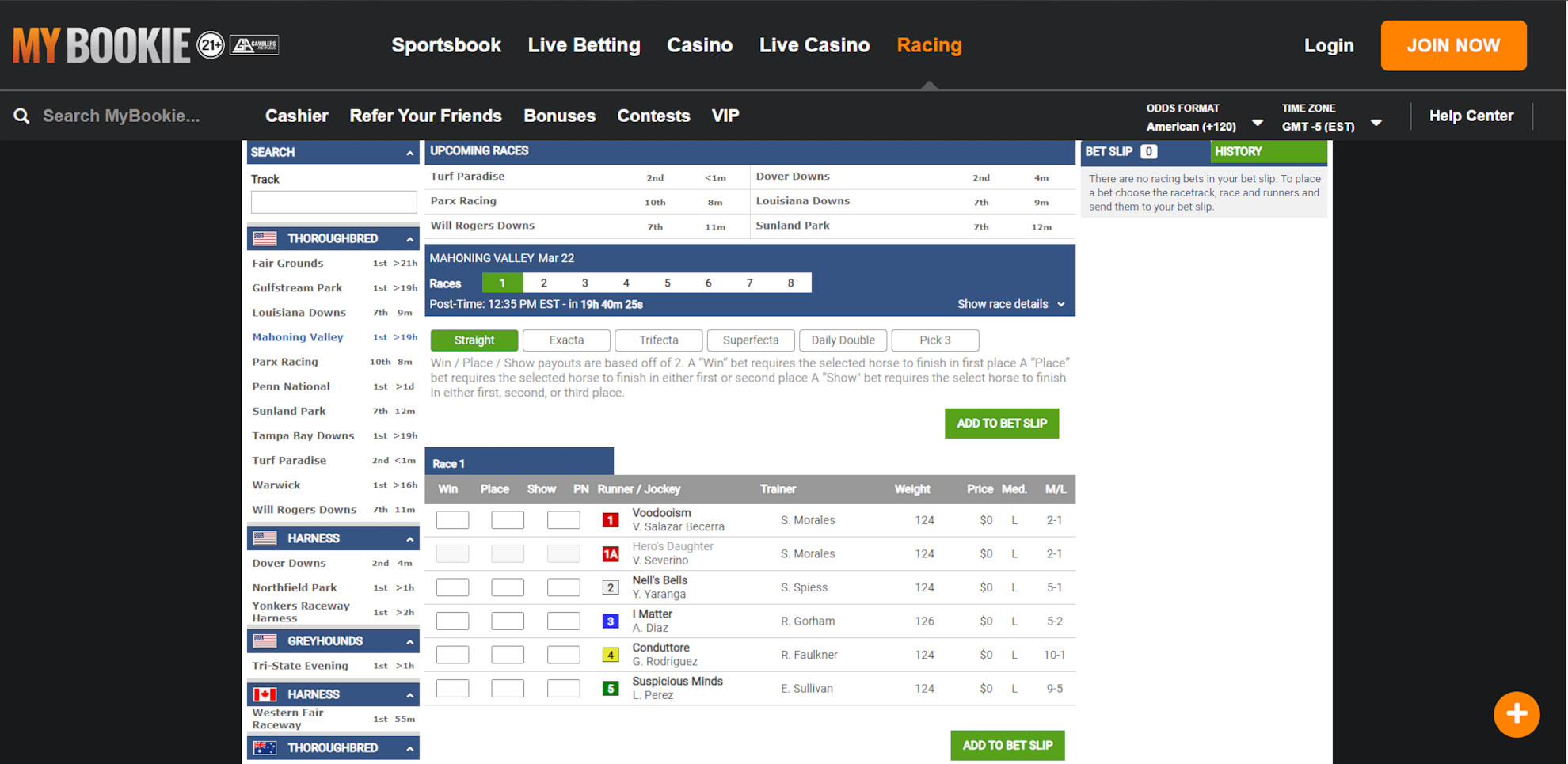The width and height of the screenshot is (1568, 764).
Task: Click the Login link
Action: (x=1329, y=45)
